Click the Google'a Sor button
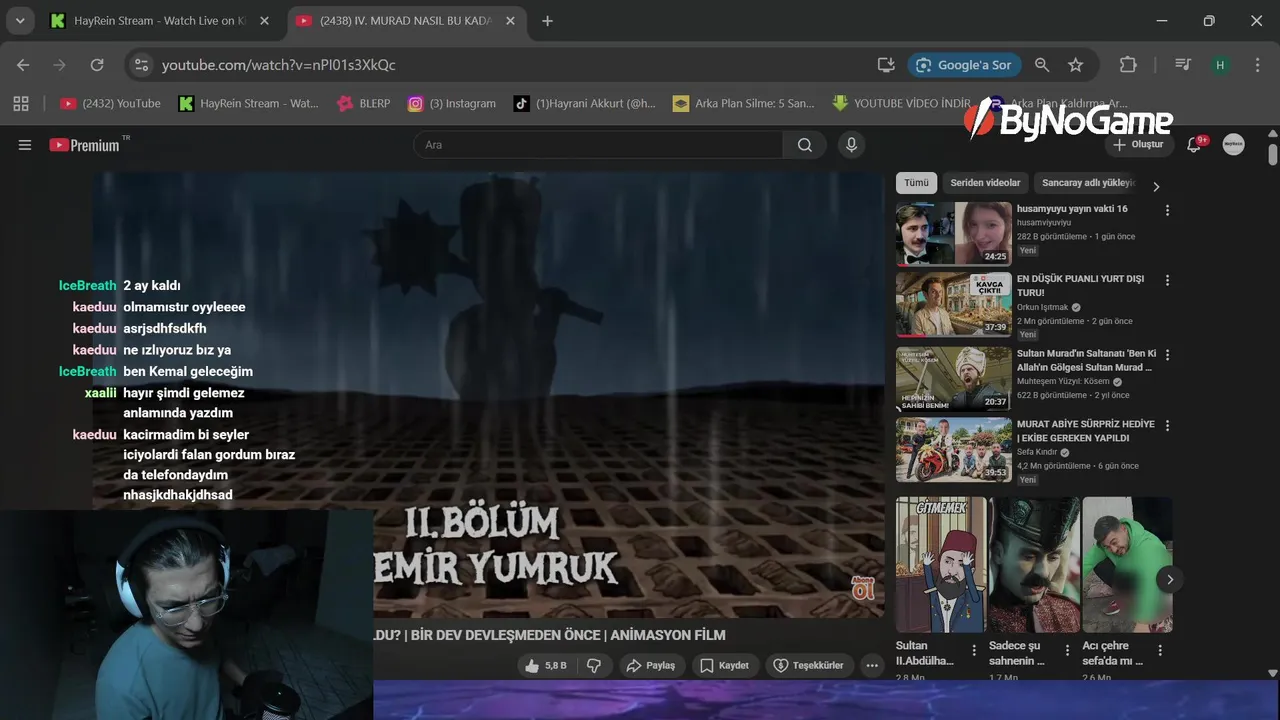This screenshot has width=1280, height=720. click(964, 65)
